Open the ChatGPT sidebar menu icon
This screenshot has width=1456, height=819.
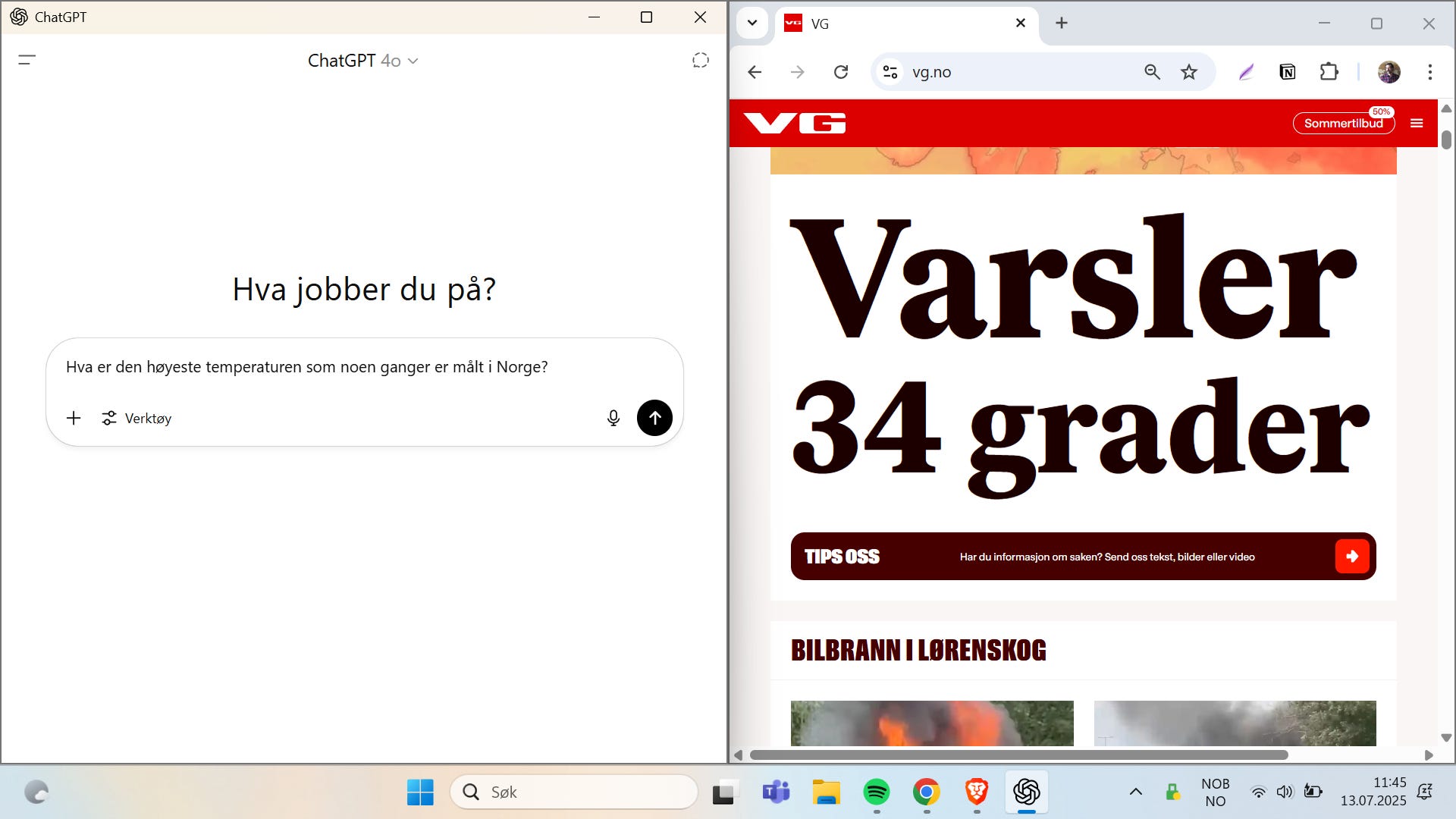point(27,60)
